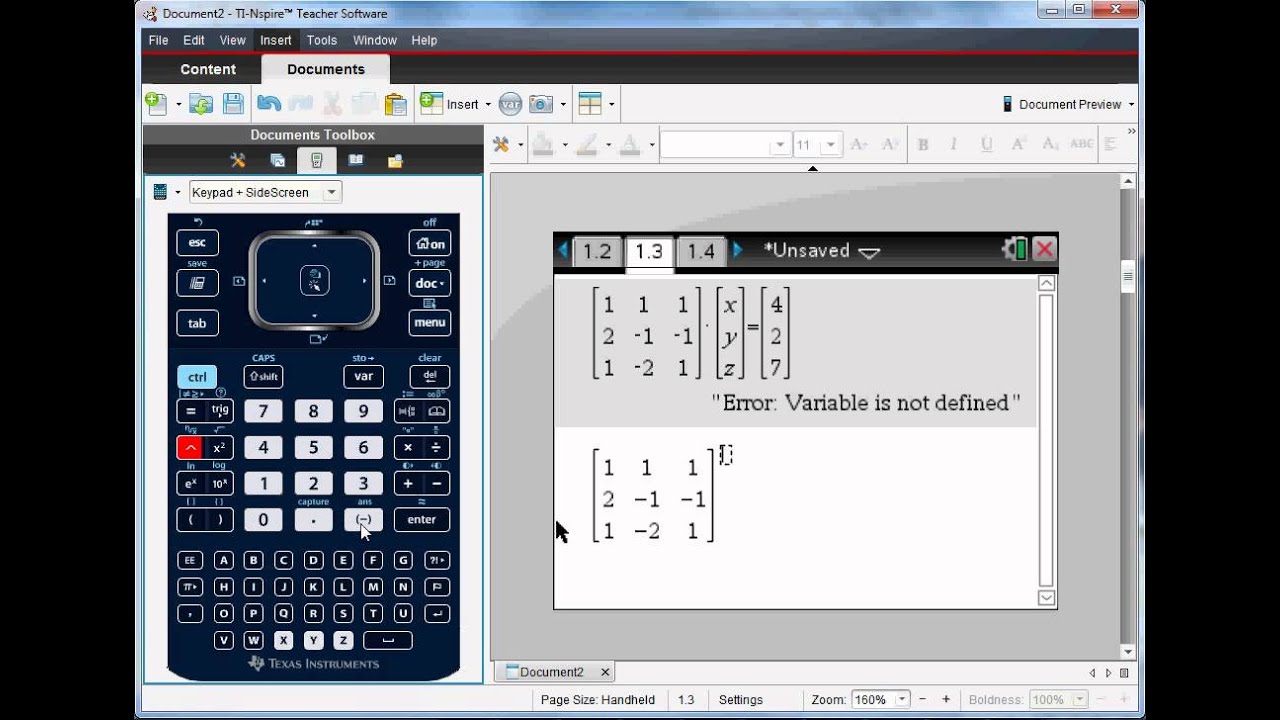
Task: Open the Window menu
Action: [x=375, y=40]
